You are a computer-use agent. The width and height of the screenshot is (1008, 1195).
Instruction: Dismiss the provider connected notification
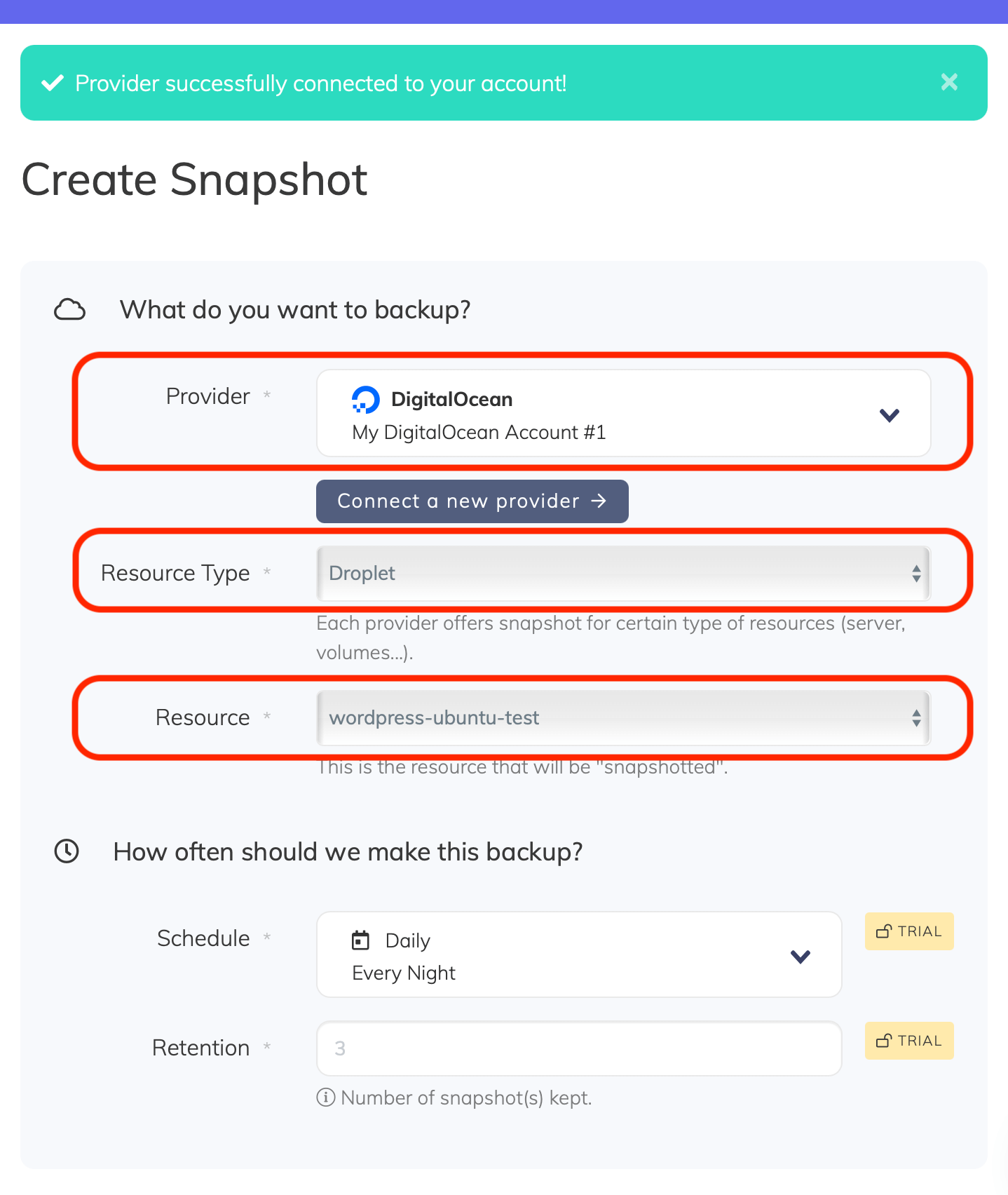click(x=949, y=82)
